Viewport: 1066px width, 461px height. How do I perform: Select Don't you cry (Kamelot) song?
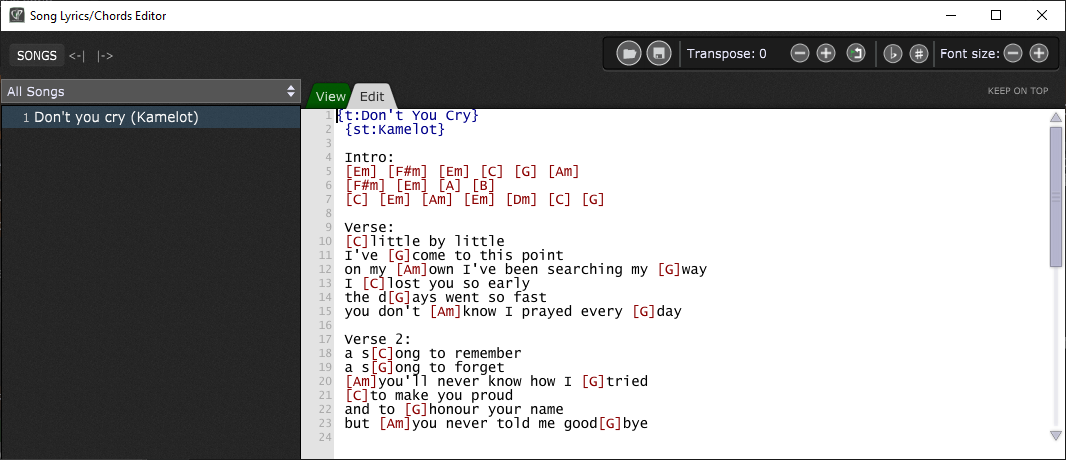(150, 118)
